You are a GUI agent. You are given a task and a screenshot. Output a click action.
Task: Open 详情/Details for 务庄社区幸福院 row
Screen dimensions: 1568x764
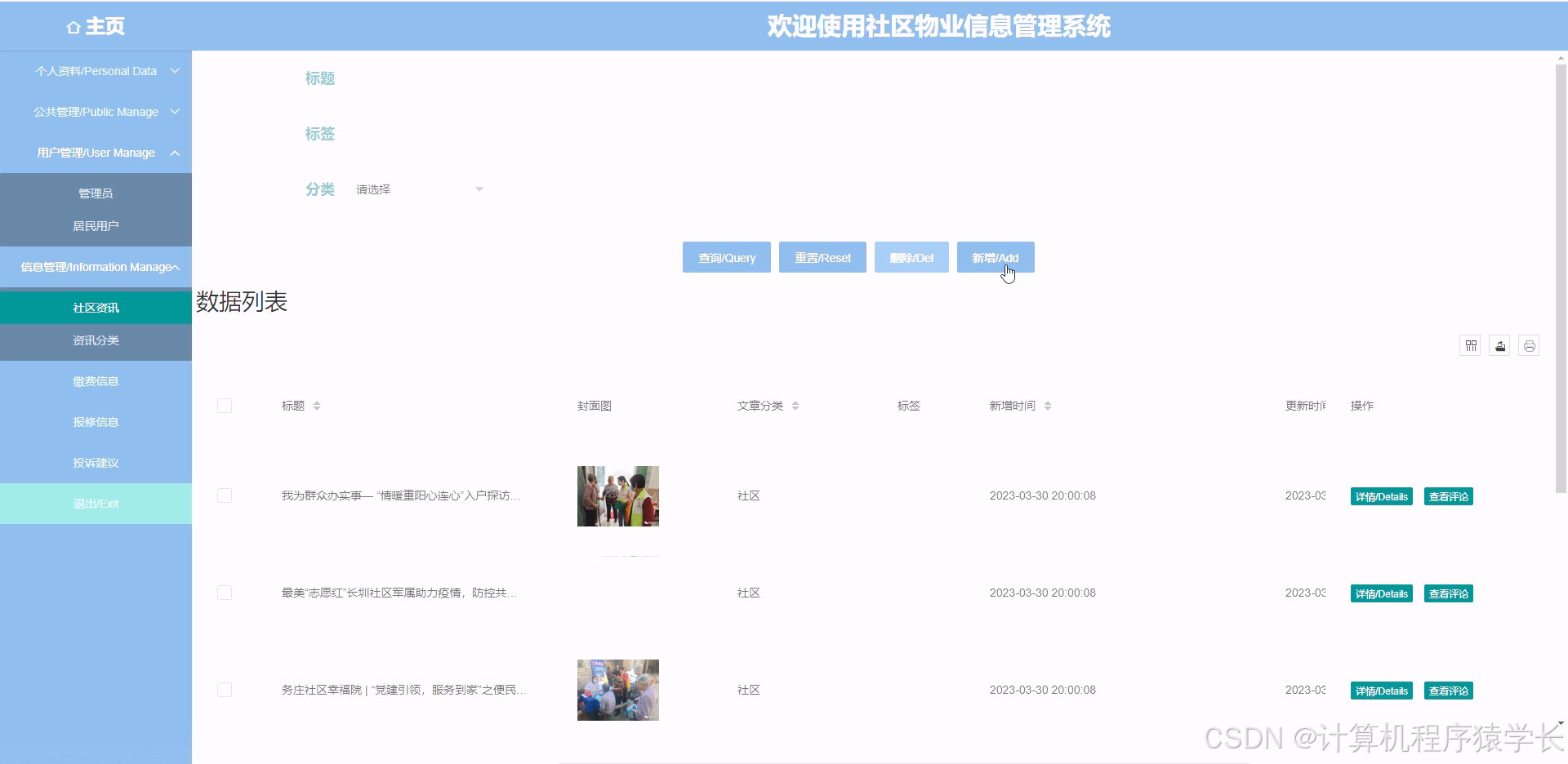[1382, 691]
